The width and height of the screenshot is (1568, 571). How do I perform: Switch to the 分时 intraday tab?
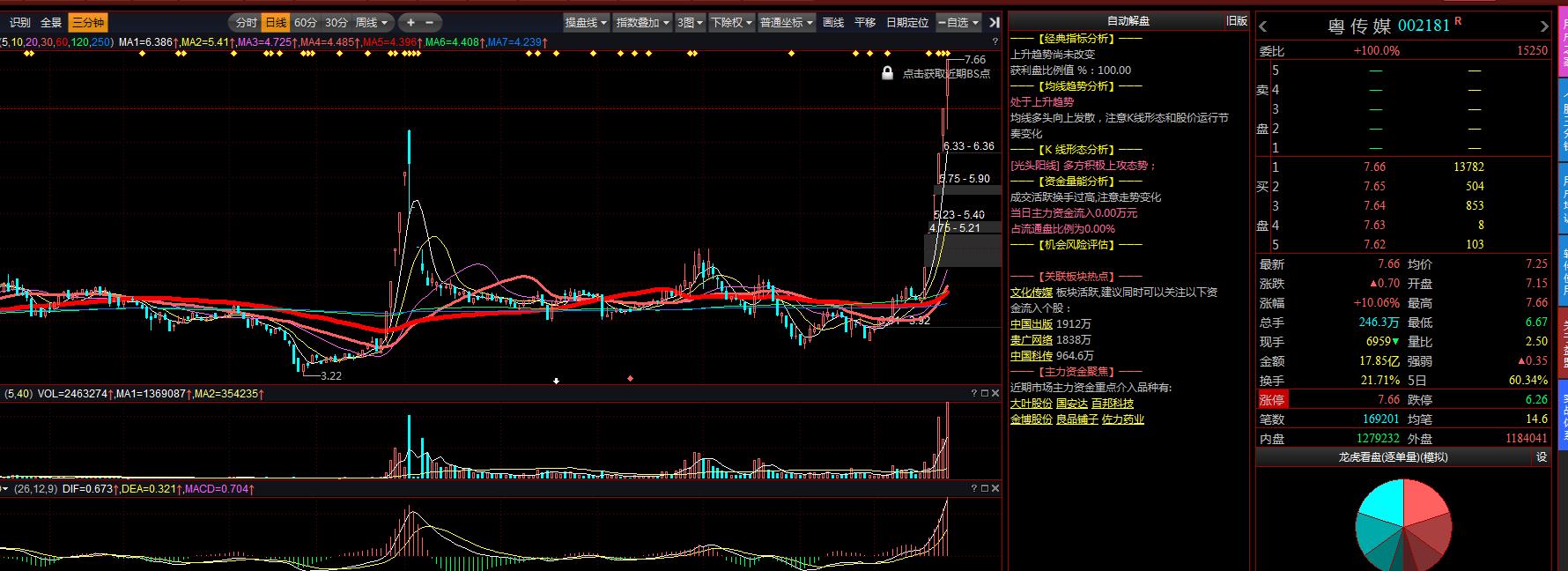click(247, 22)
